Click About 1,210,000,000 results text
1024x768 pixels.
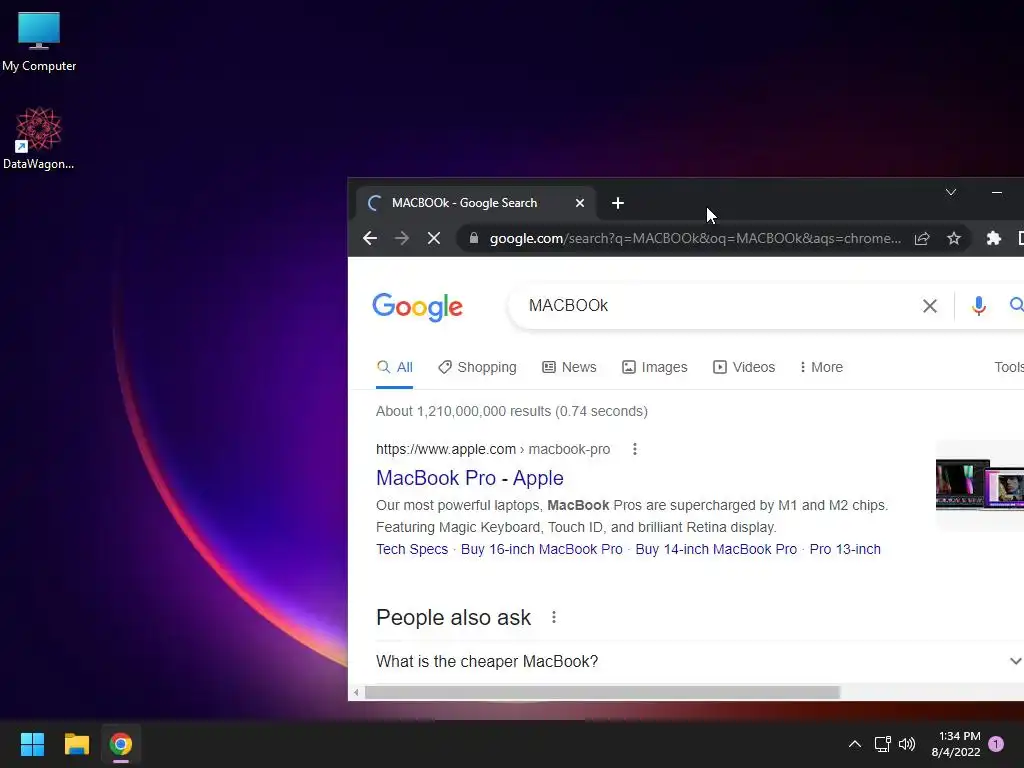click(511, 411)
